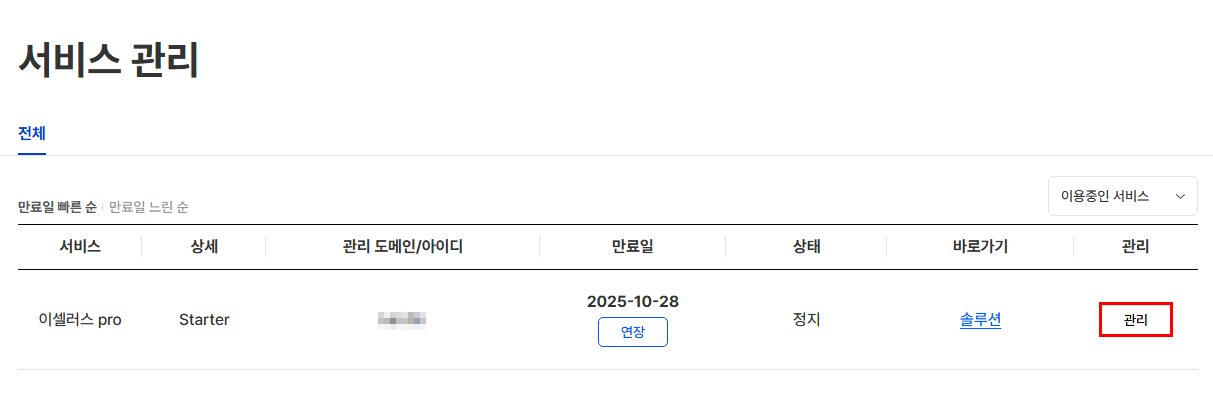This screenshot has height=411, width=1213.
Task: Click the 서비스 column header
Action: [80, 247]
